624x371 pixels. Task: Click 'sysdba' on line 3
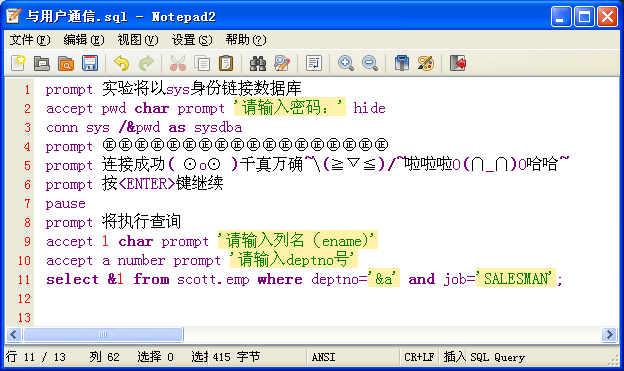click(x=218, y=128)
